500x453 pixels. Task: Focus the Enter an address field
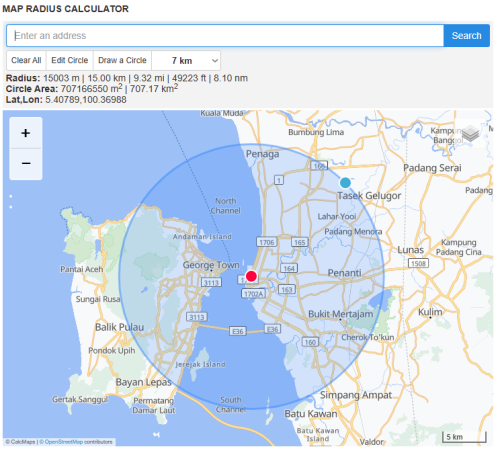pos(225,35)
